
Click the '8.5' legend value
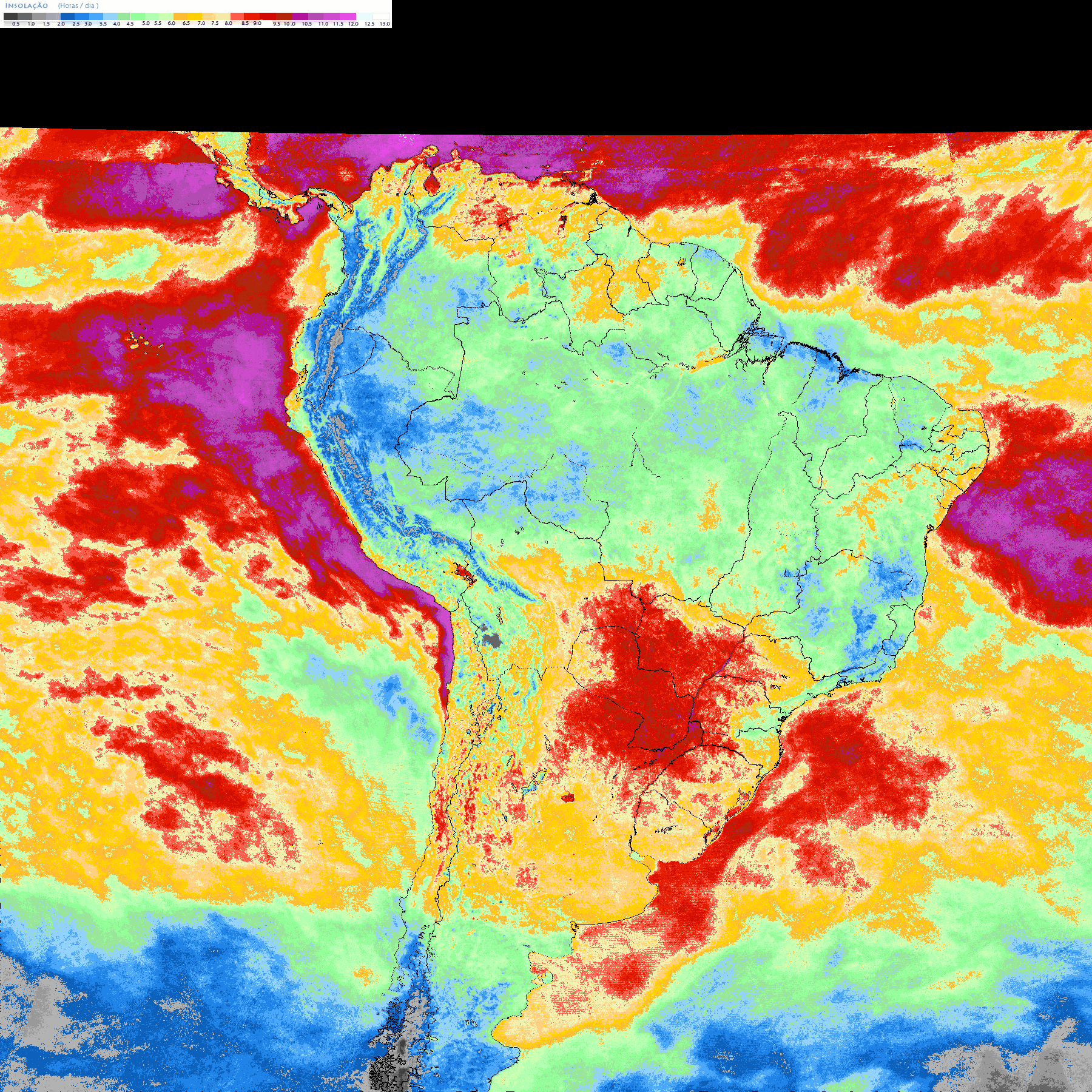245,23
